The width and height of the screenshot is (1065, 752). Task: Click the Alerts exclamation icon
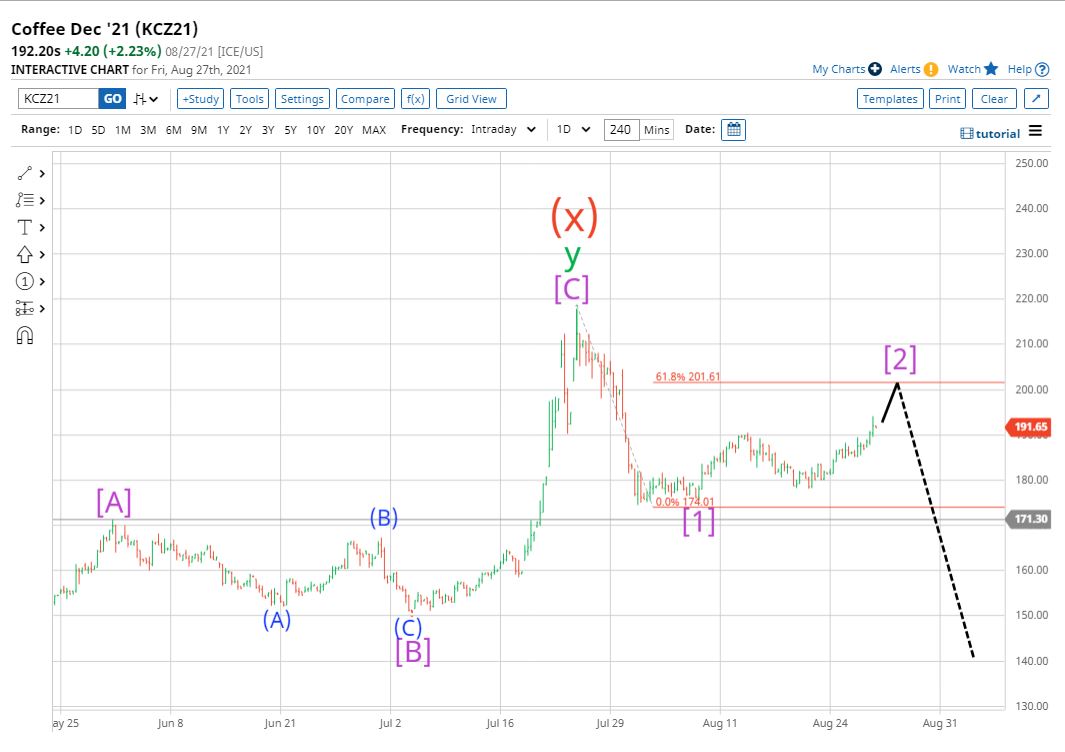(x=931, y=69)
